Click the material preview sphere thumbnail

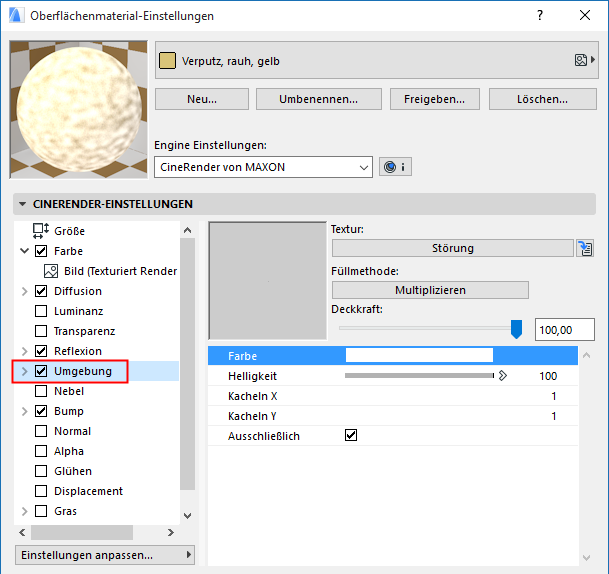[x=79, y=110]
